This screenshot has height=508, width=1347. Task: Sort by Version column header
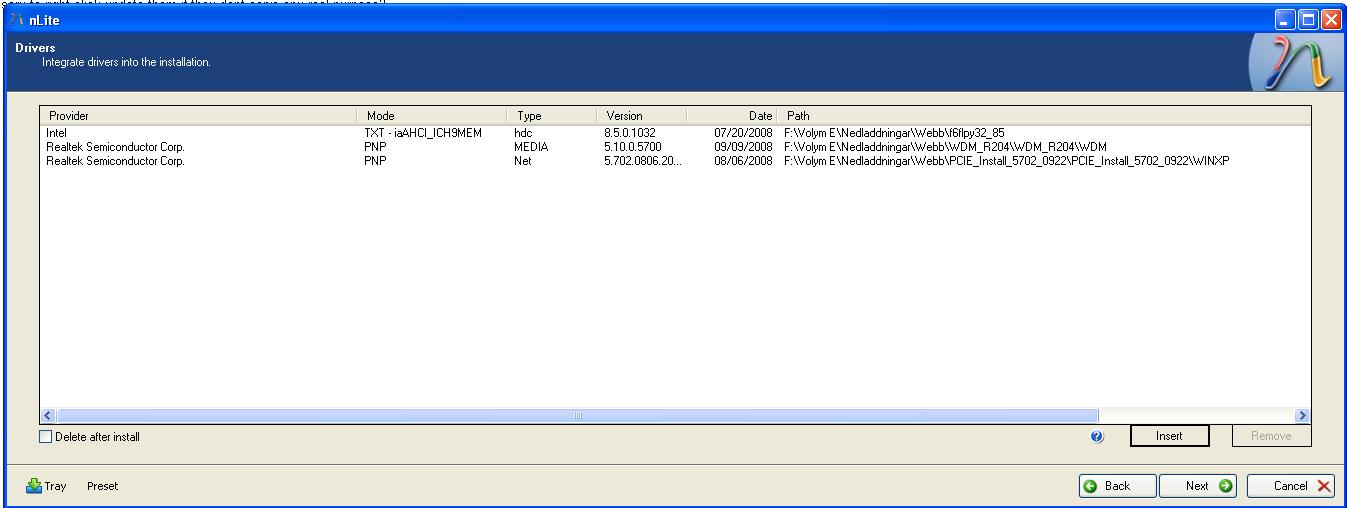click(x=642, y=116)
